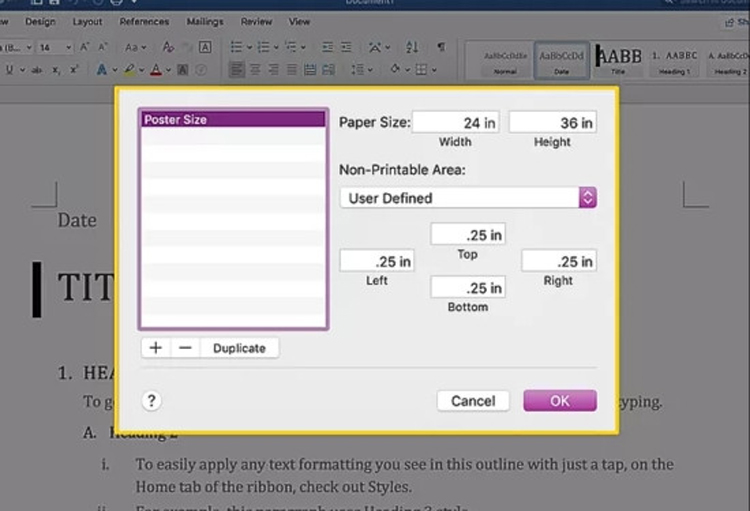This screenshot has height=511, width=750.
Task: Align text left in ribbon
Action: pyautogui.click(x=236, y=70)
